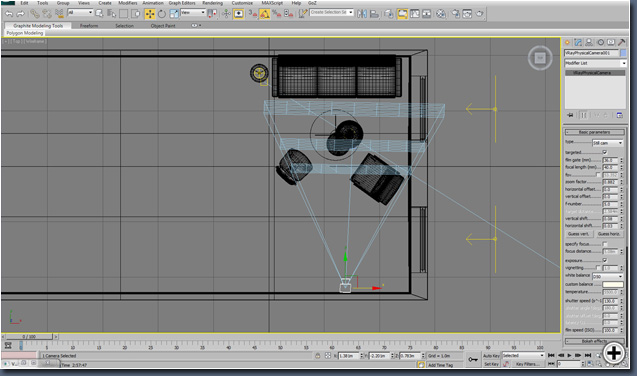
Task: Open the Create Selection Set dropdown
Action: pyautogui.click(x=332, y=12)
